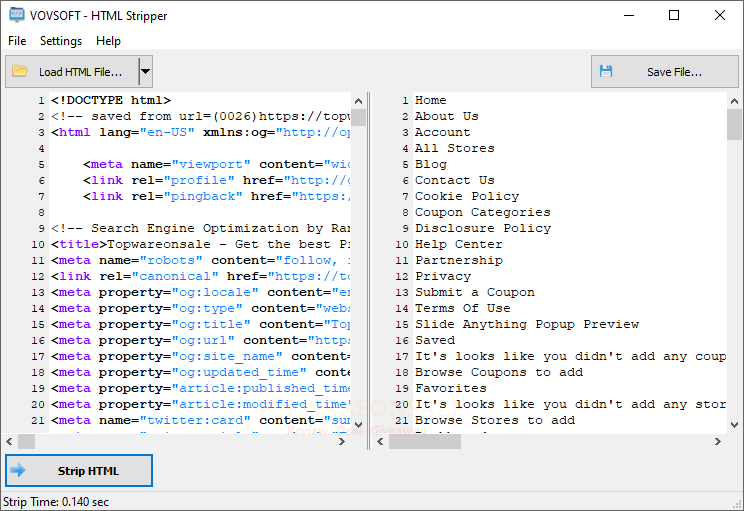Click the og:site_name meta line
Screen dimensions: 744x511
coord(200,356)
